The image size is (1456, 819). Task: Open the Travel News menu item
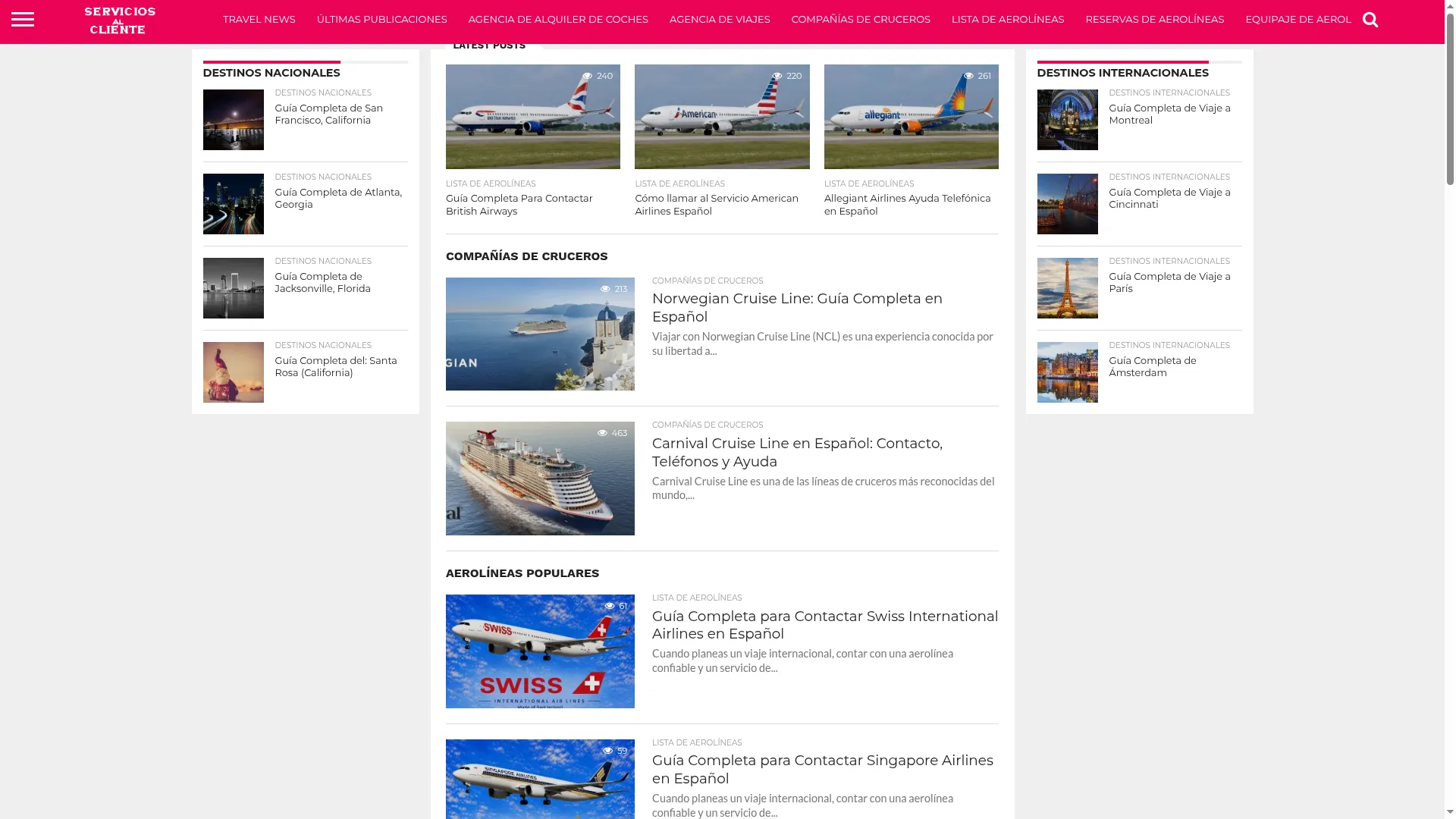[259, 19]
